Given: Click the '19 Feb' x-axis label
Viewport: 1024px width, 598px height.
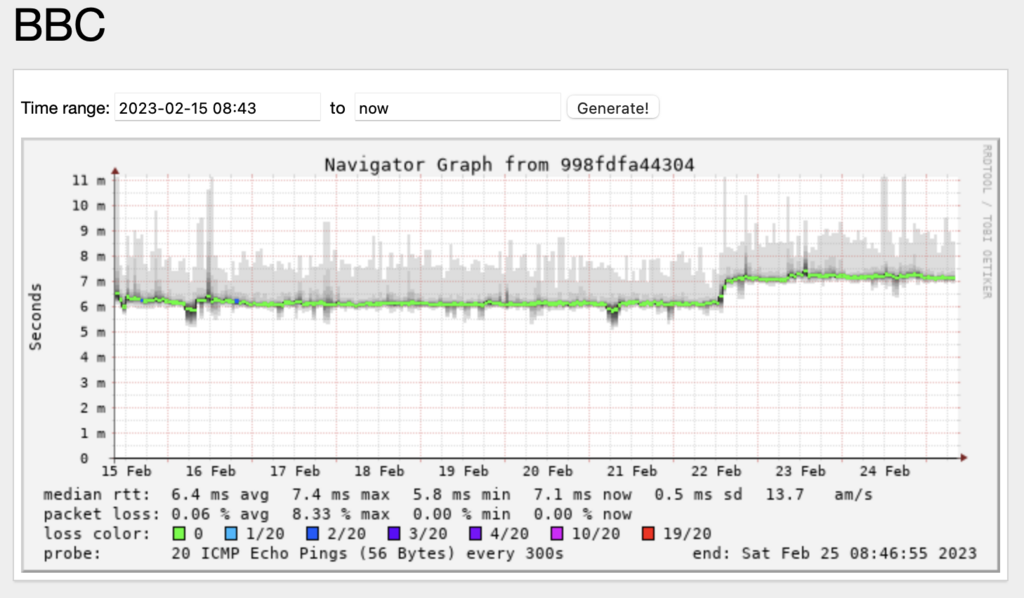Looking at the screenshot, I should (463, 471).
